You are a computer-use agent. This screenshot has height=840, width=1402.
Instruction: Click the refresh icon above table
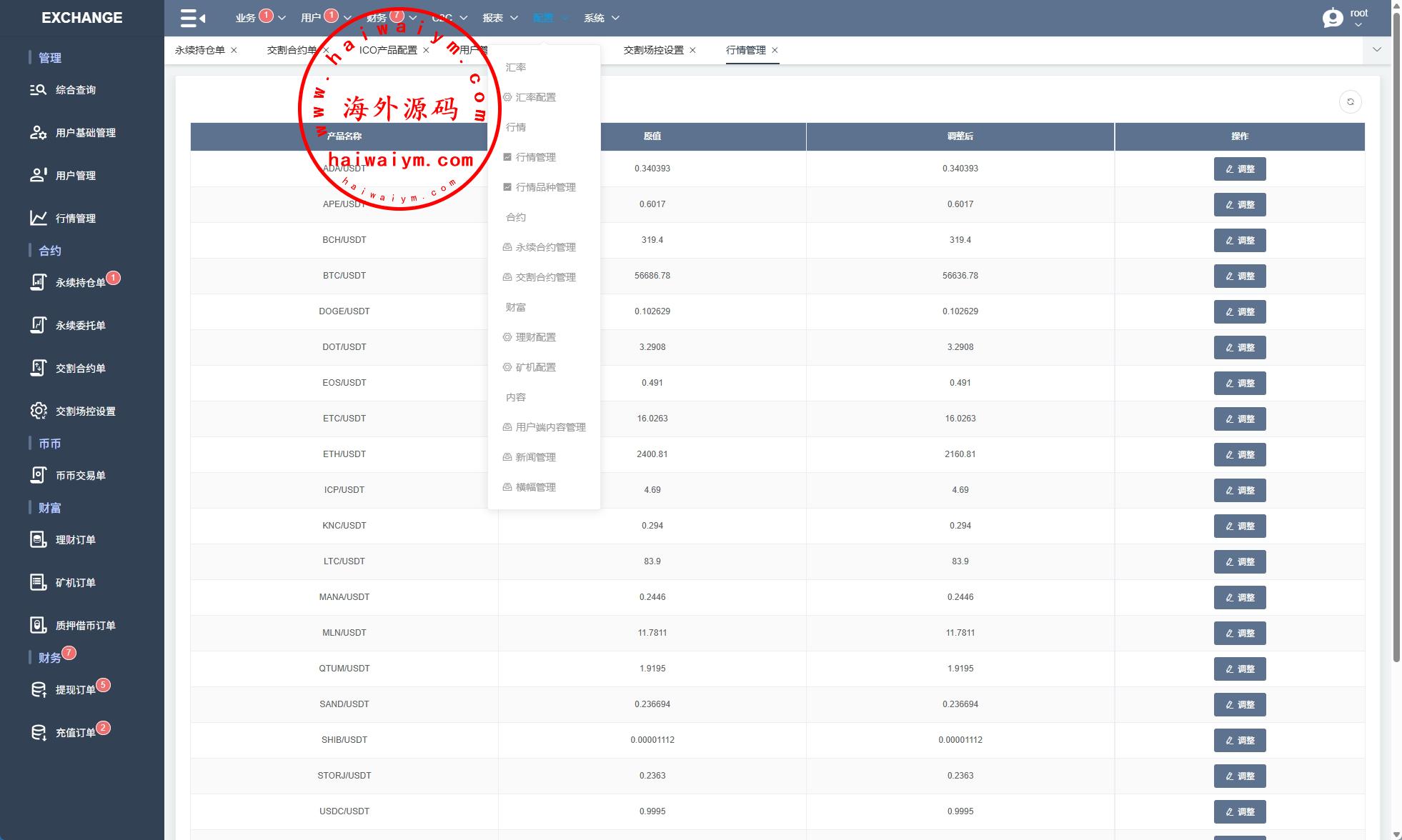click(x=1350, y=102)
